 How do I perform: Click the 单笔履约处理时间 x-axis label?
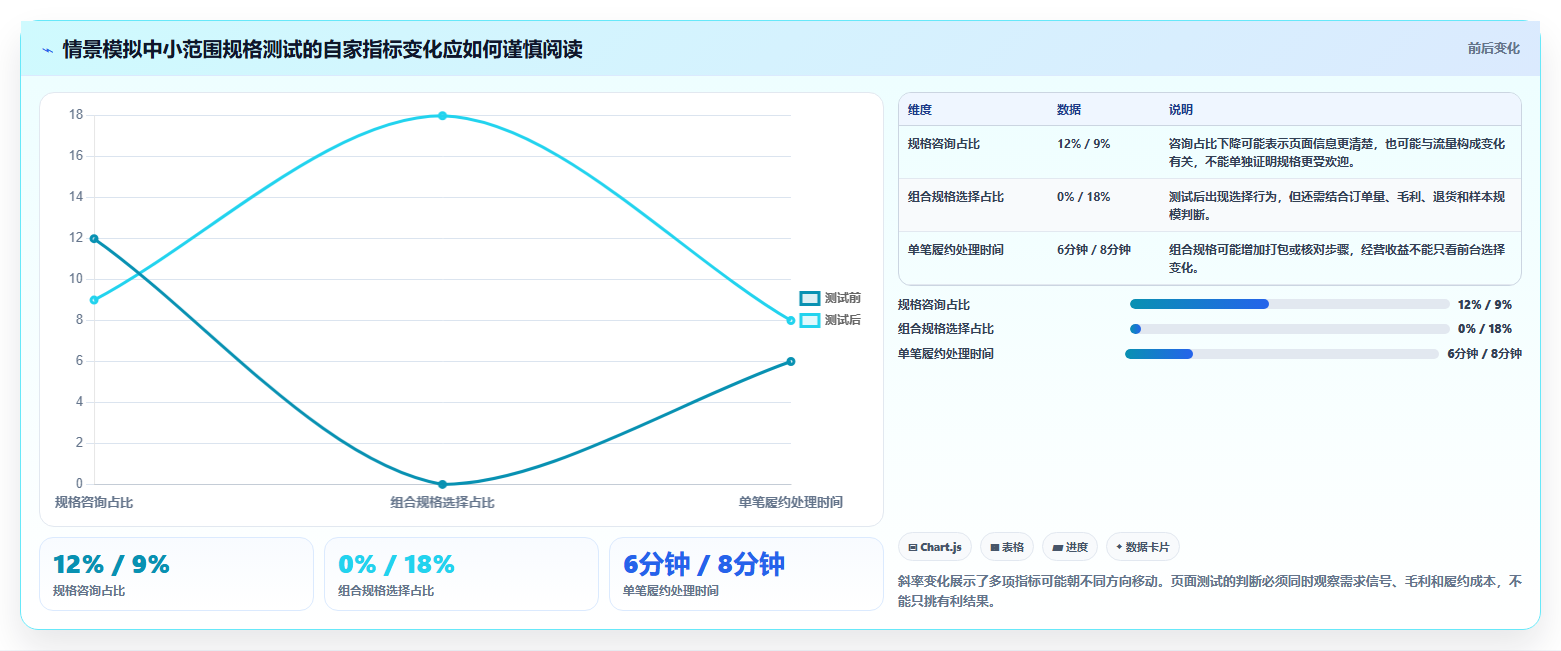coord(790,502)
